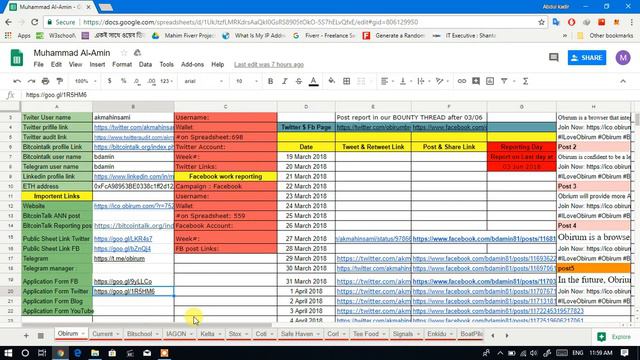Screen dimensions: 640x360
Task: Open the text color picker
Action: 313,81
